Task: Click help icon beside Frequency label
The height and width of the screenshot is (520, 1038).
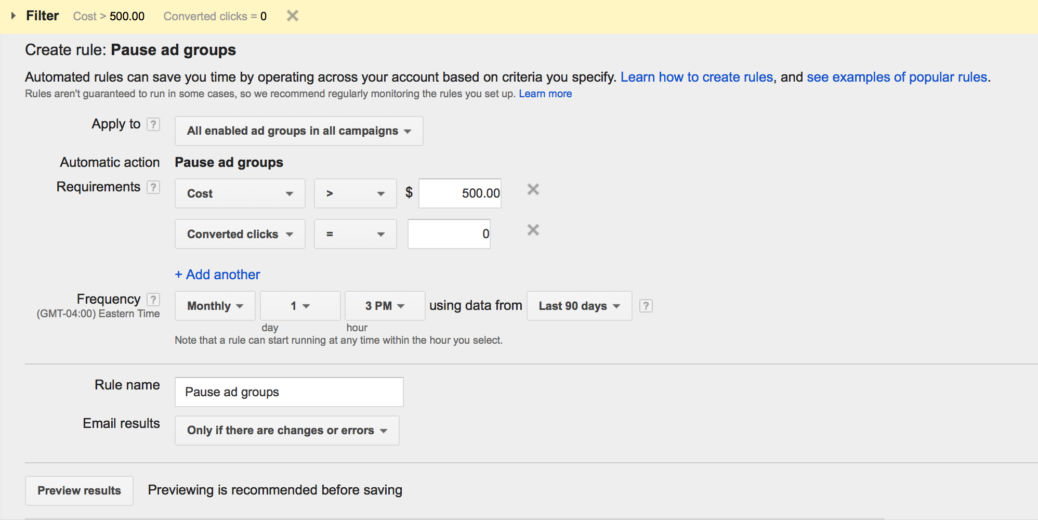Action: 153,300
